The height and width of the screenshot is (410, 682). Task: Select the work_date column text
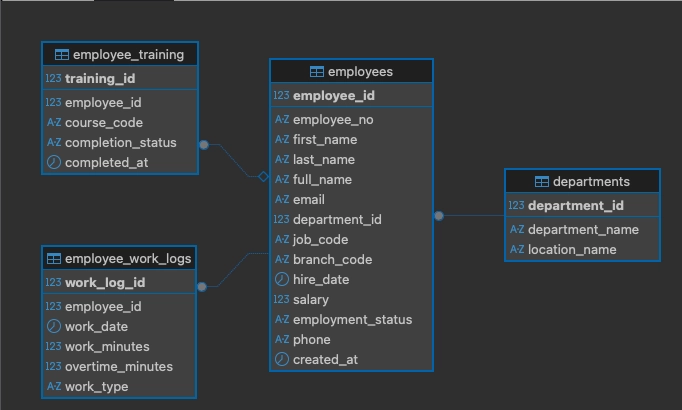tap(96, 327)
